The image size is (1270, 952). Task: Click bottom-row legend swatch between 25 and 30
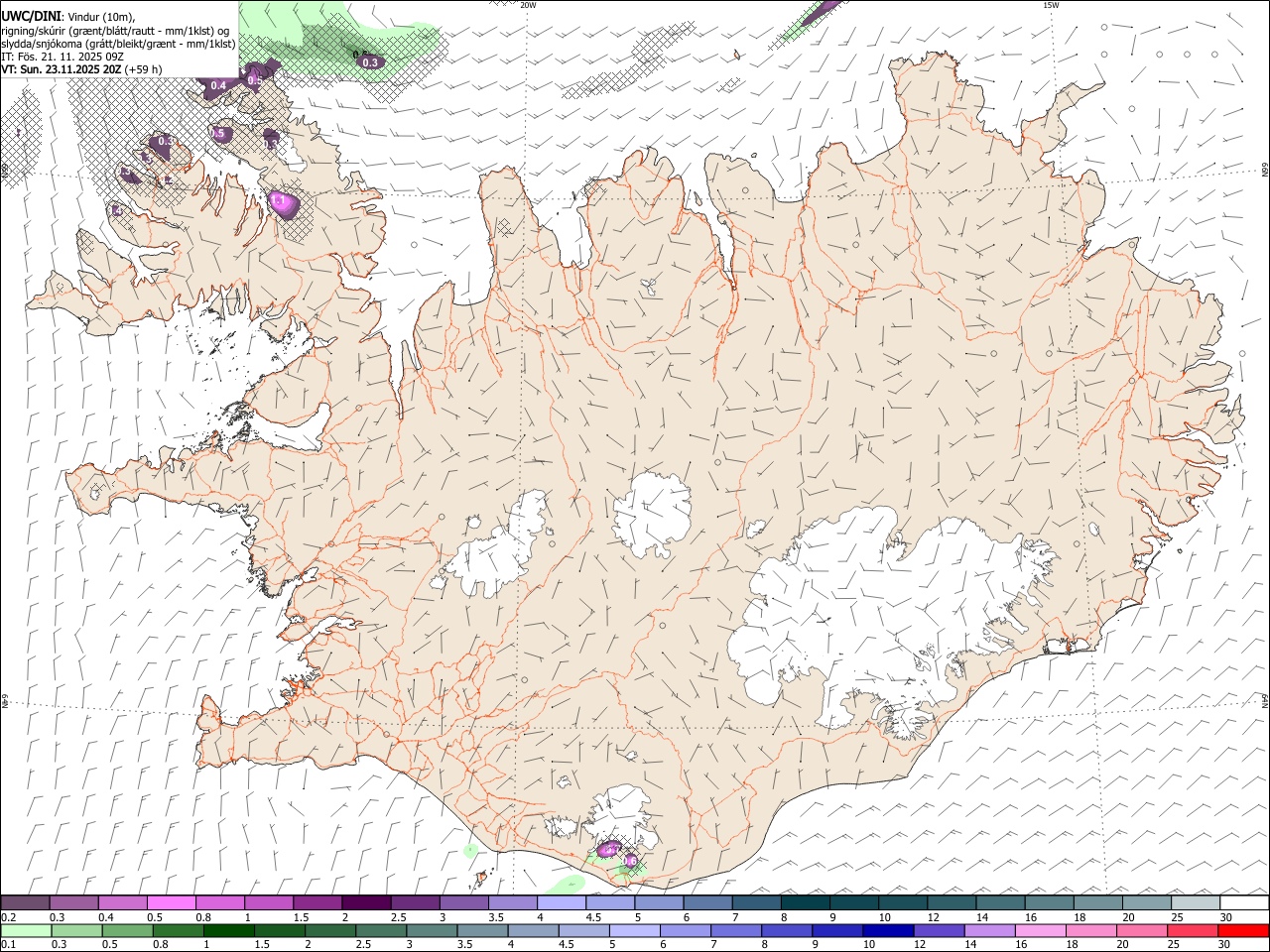click(x=1192, y=931)
